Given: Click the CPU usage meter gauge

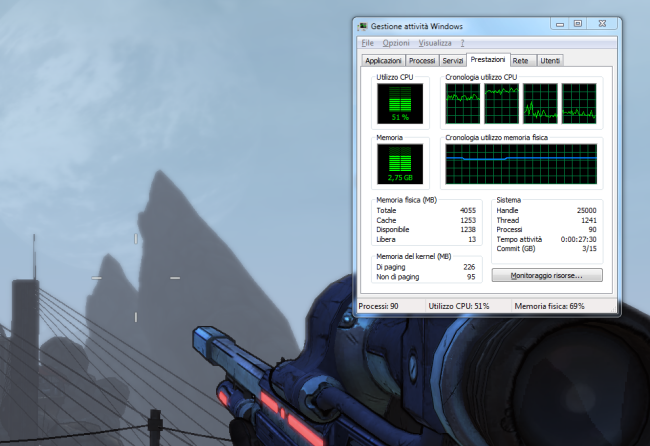Looking at the screenshot, I should click(400, 104).
